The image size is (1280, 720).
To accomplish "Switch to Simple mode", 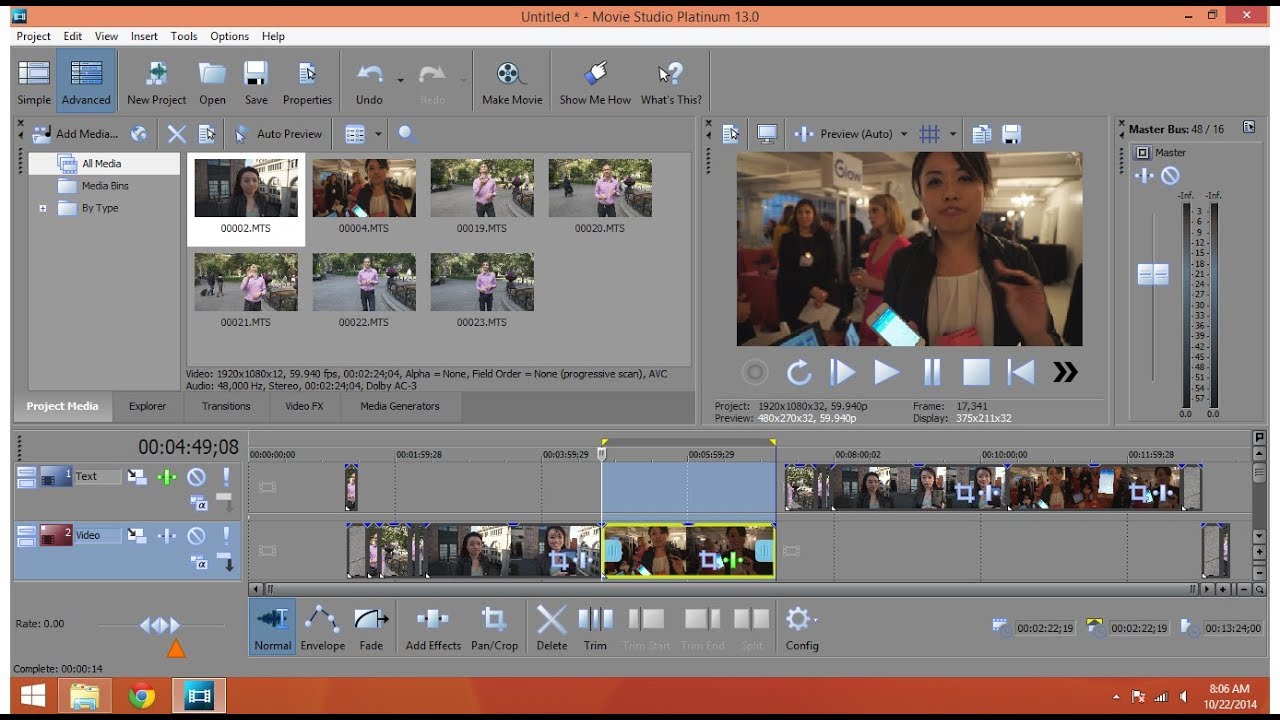I will pos(34,82).
